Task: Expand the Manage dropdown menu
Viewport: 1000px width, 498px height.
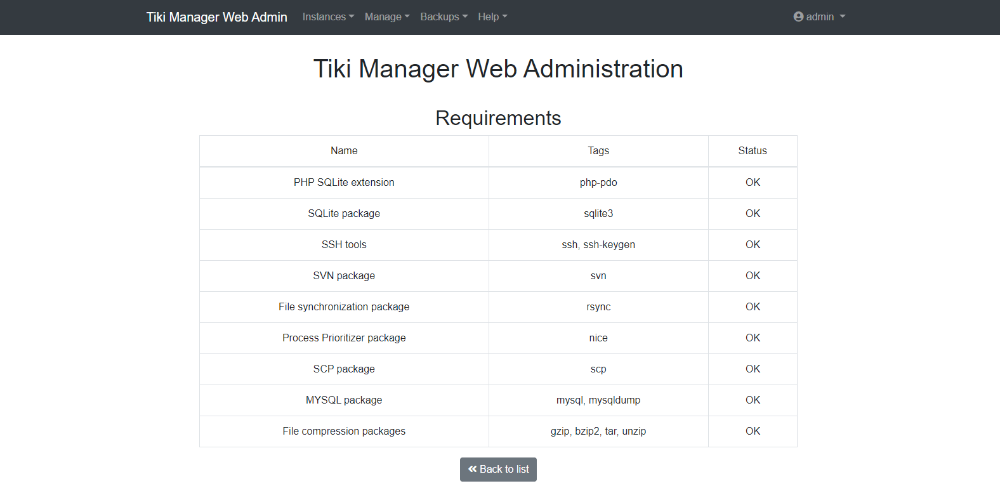Action: click(x=386, y=17)
